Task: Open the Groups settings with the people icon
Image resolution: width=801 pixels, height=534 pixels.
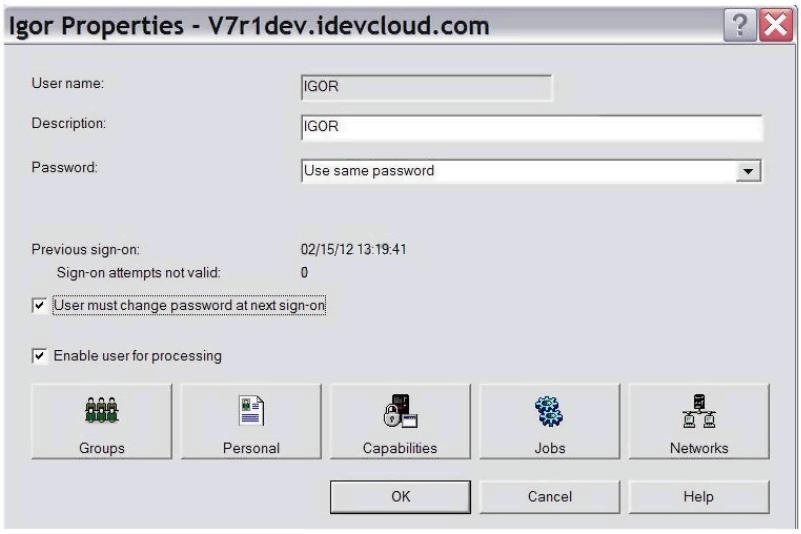Action: pyautogui.click(x=102, y=422)
